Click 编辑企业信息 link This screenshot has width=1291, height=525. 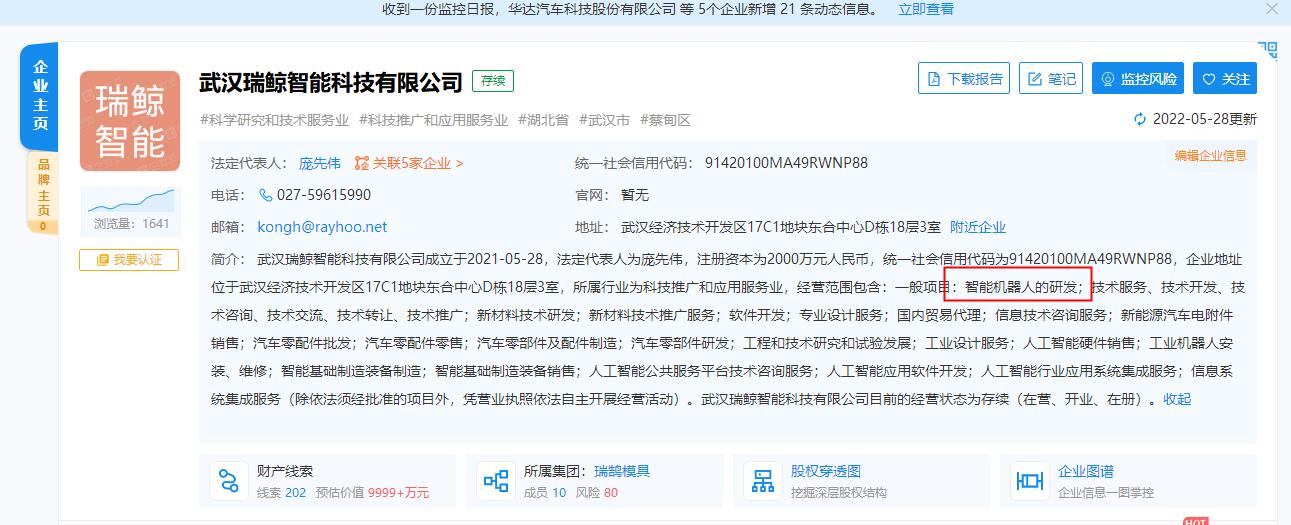click(x=1211, y=156)
